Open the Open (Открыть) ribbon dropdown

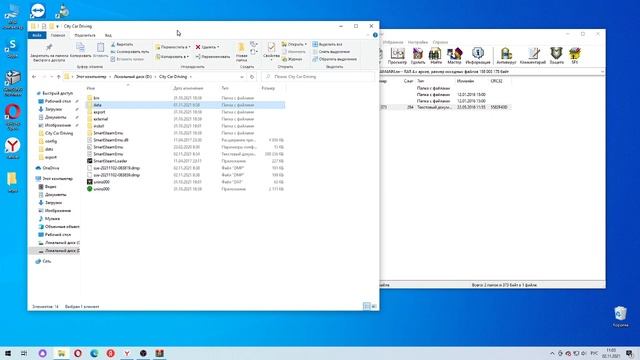[294, 44]
